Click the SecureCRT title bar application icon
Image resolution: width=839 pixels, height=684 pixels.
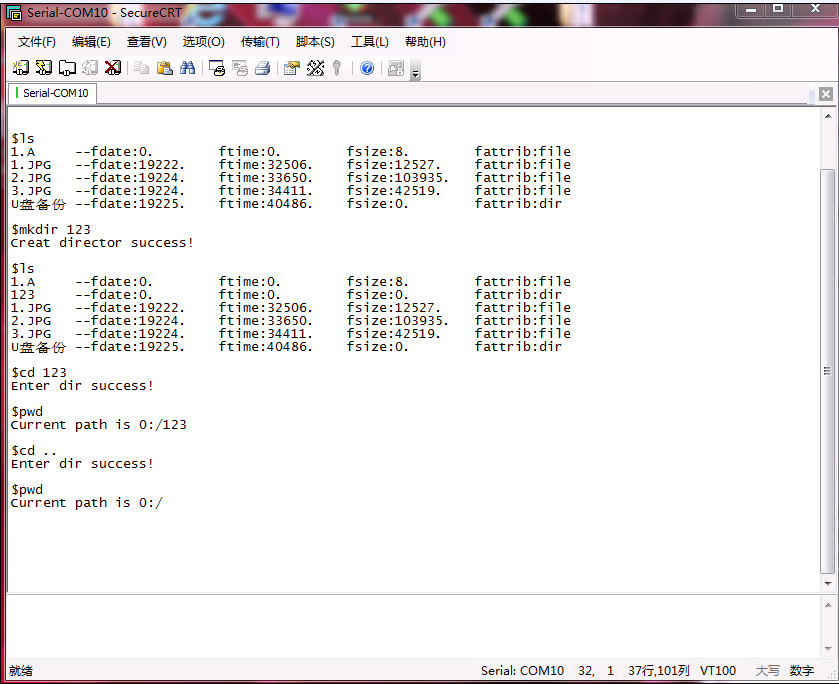pos(14,13)
